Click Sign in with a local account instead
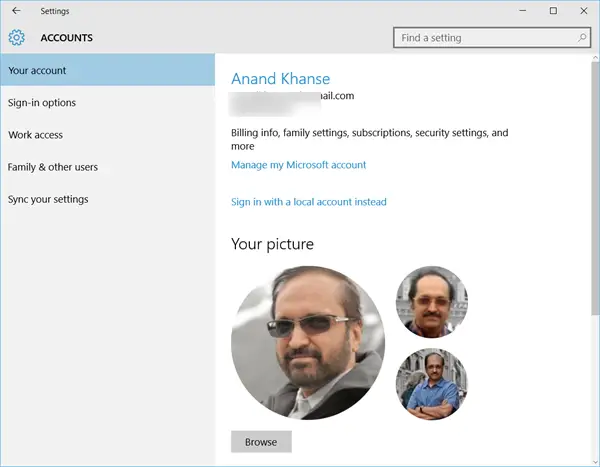Viewport: 600px width, 467px height. click(x=308, y=202)
